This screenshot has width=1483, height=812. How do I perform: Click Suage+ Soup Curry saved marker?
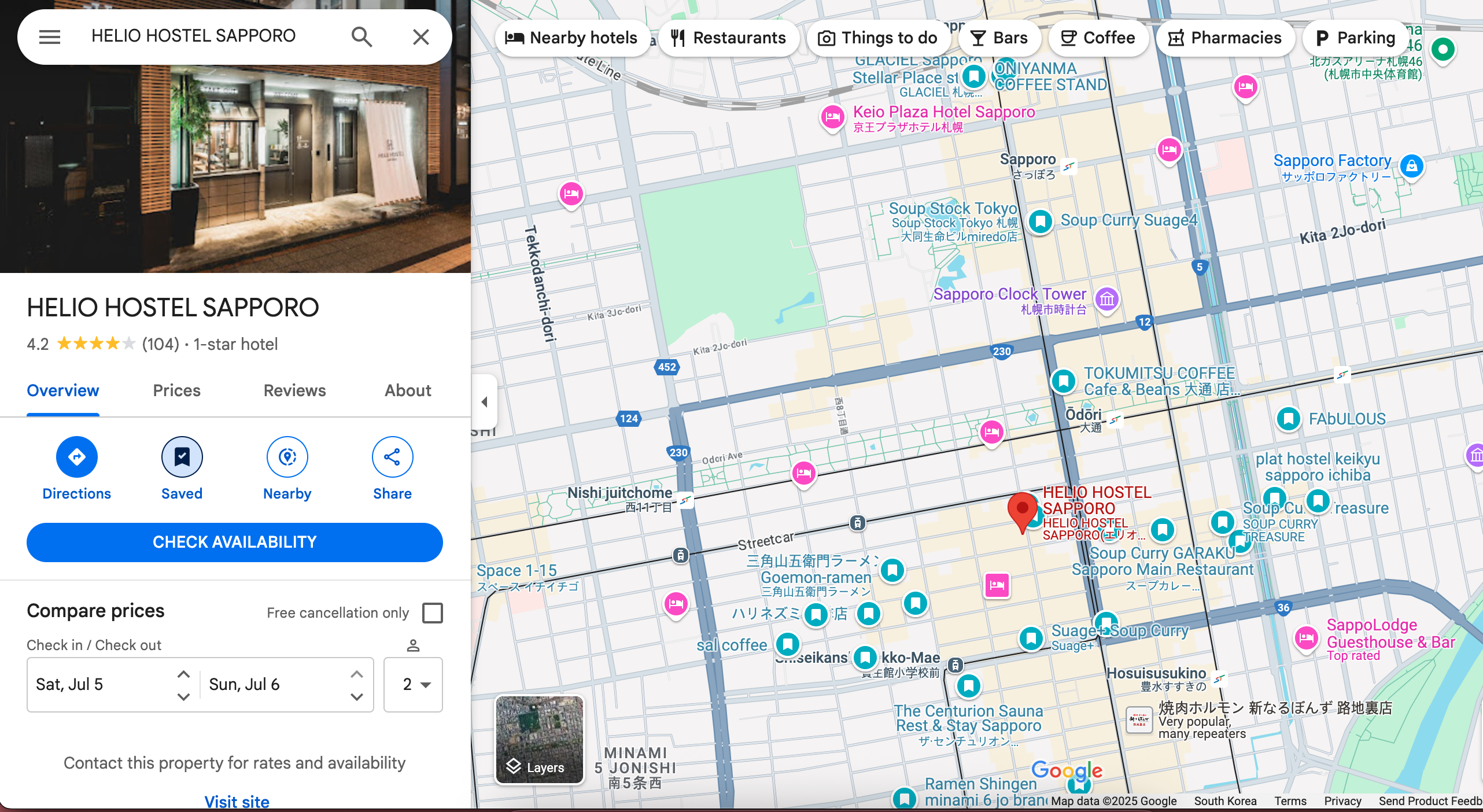(1031, 638)
